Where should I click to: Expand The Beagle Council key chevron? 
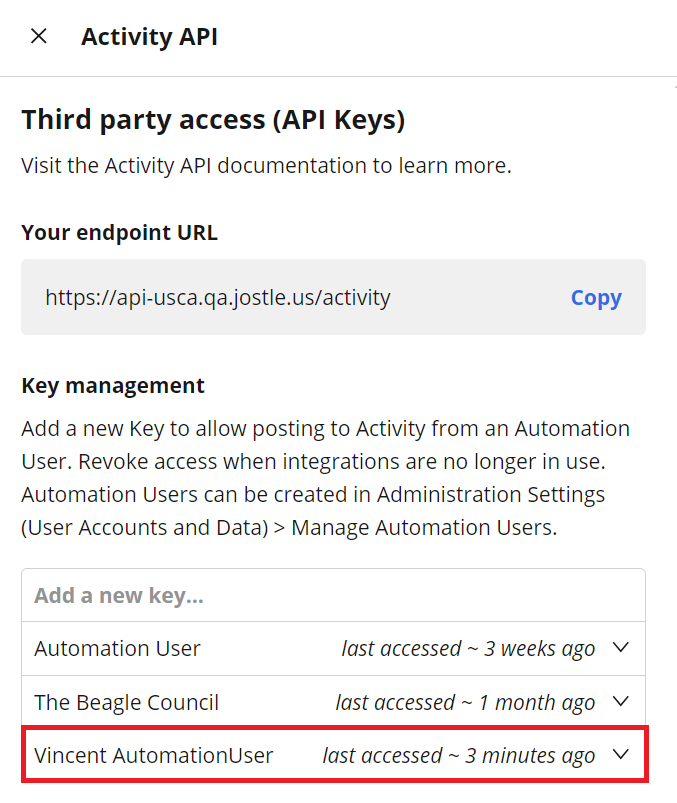click(621, 701)
